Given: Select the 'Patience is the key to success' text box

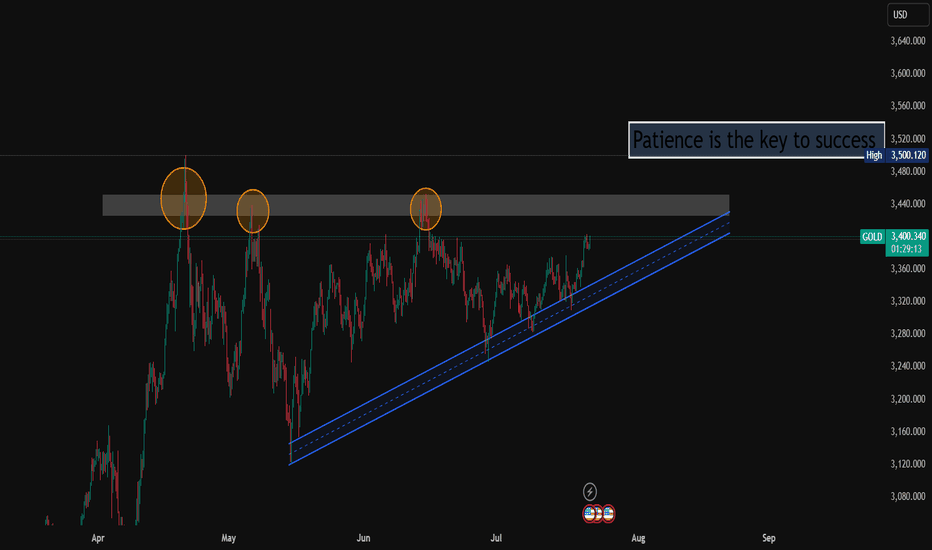Looking at the screenshot, I should [x=756, y=140].
